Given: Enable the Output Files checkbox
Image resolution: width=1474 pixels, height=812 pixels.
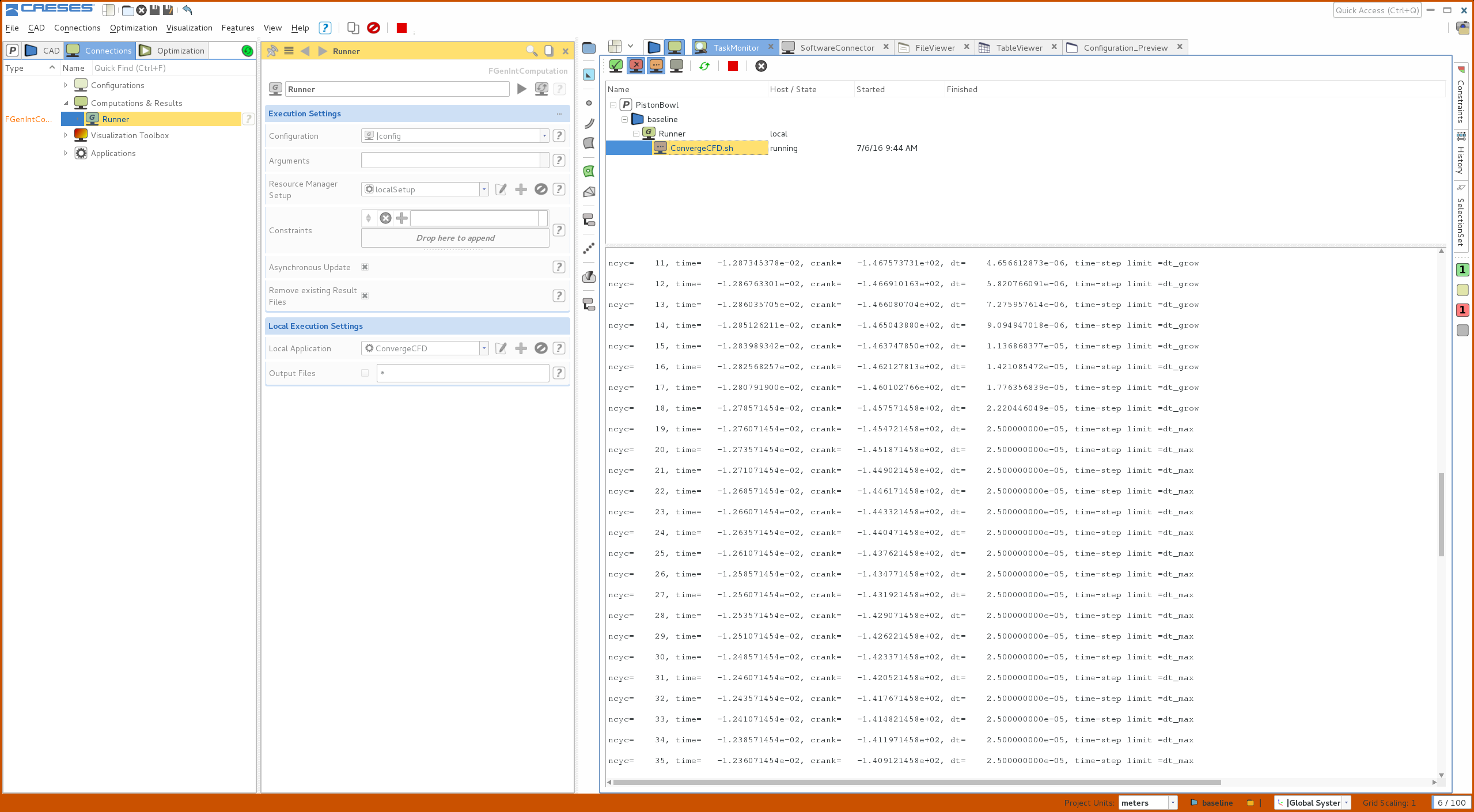Looking at the screenshot, I should click(365, 373).
